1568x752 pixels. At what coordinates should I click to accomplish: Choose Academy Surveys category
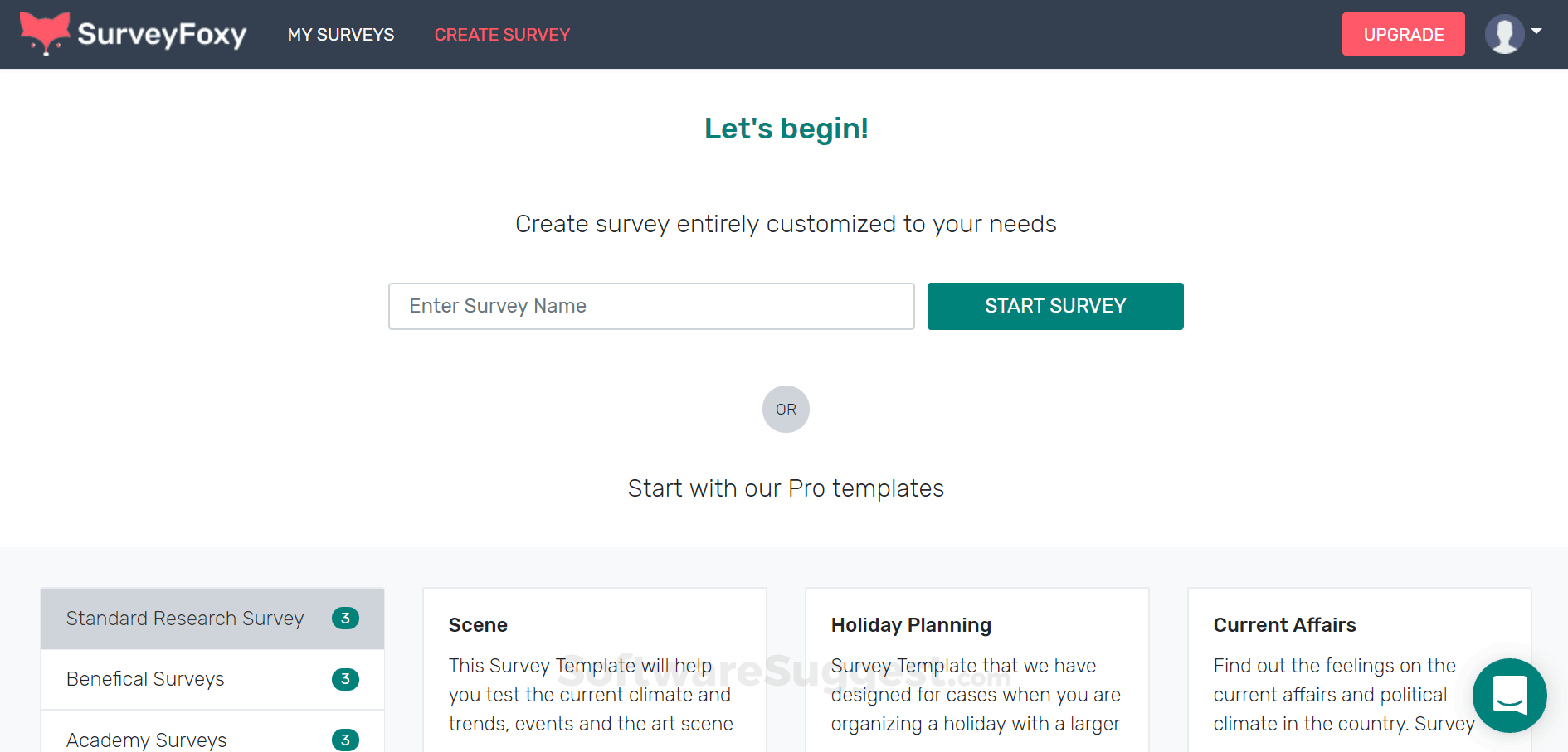pyautogui.click(x=146, y=739)
